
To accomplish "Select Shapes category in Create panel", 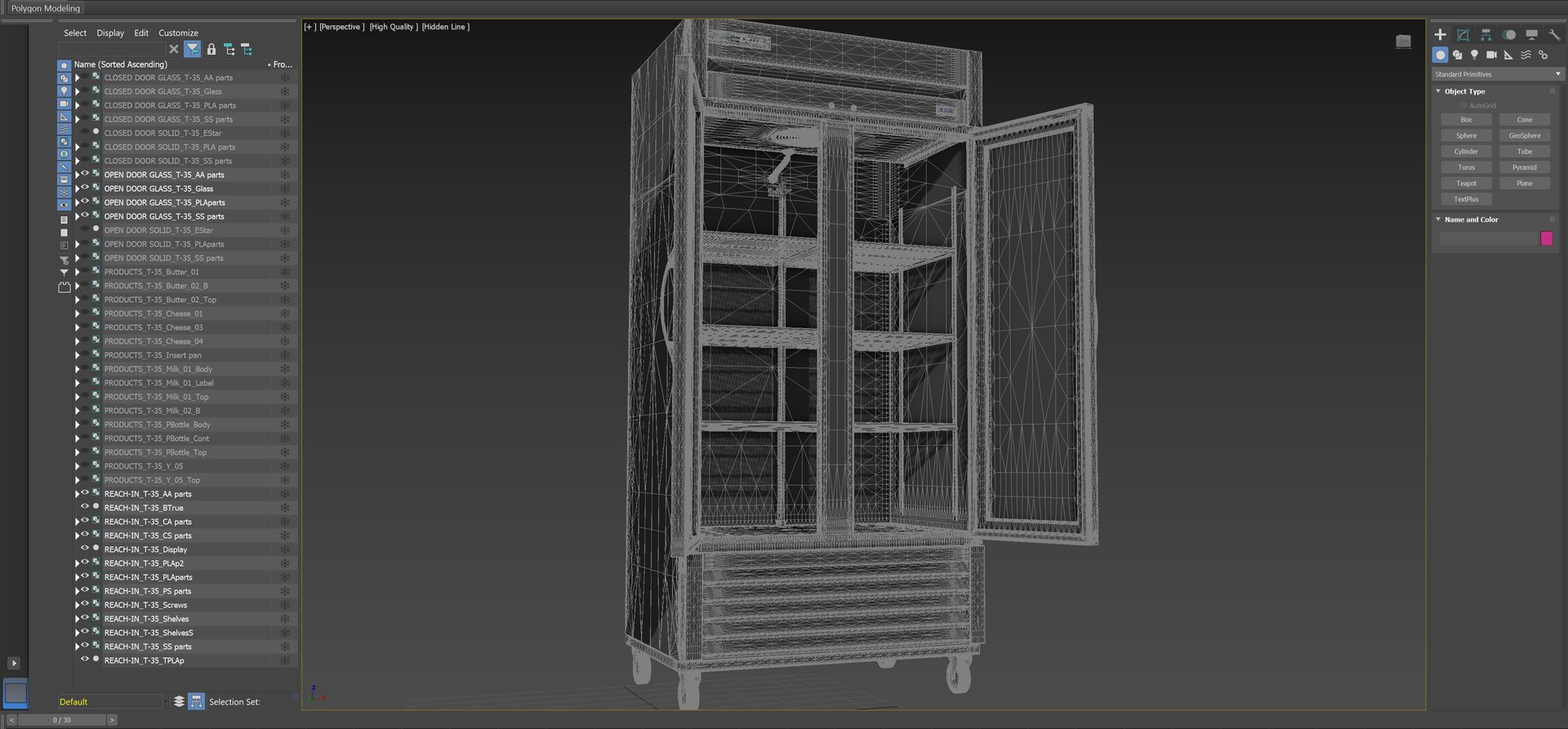I will tap(1457, 55).
